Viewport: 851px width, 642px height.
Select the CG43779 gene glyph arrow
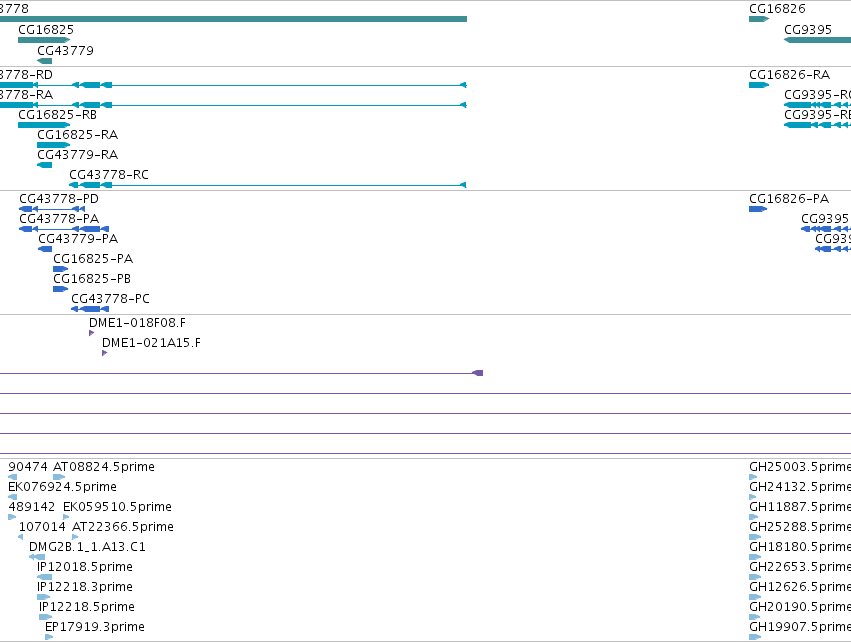pos(45,61)
